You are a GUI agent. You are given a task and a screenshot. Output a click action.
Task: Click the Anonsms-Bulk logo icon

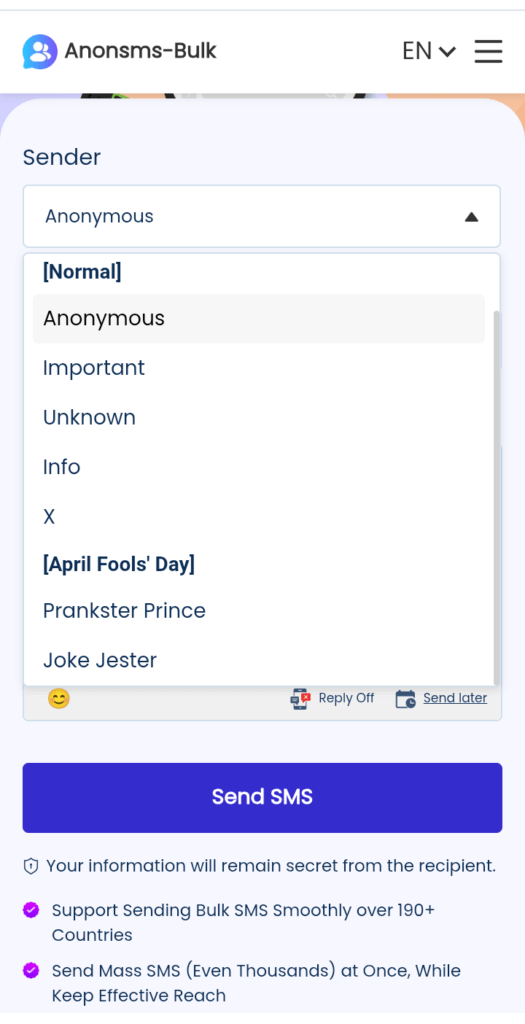click(x=40, y=52)
